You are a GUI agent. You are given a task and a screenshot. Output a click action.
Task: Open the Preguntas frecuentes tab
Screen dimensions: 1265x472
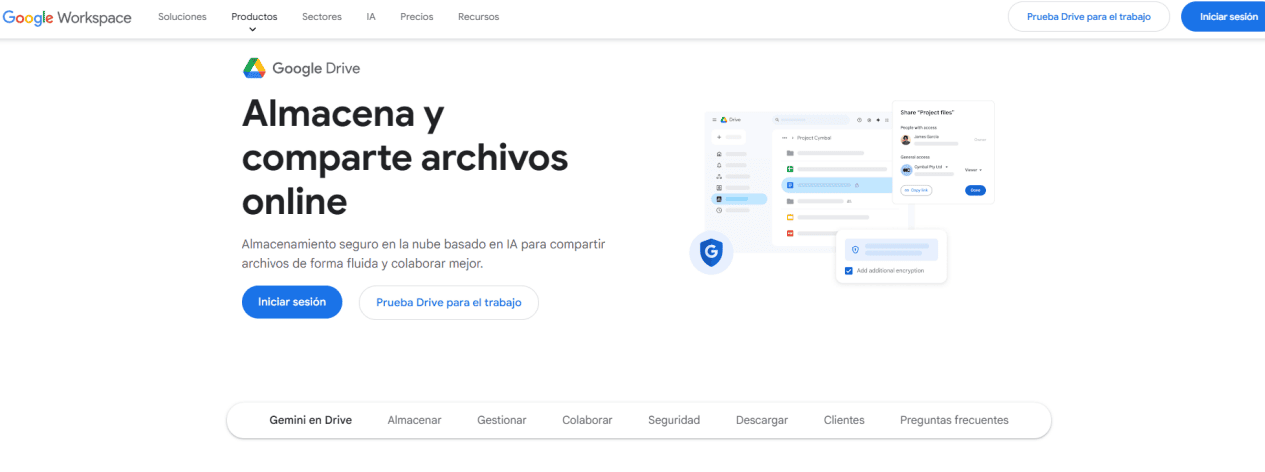954,420
